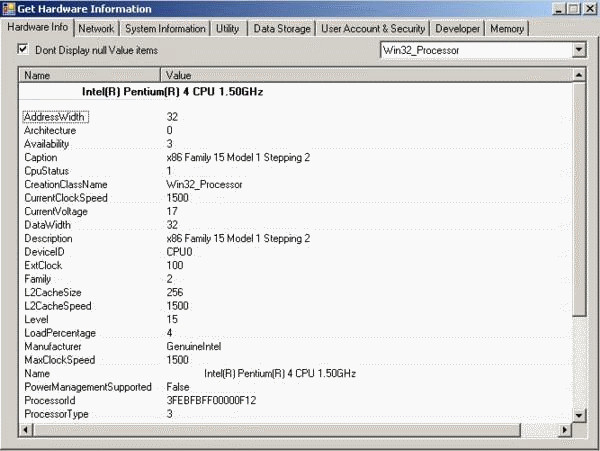Click the Value column header

coord(367,75)
